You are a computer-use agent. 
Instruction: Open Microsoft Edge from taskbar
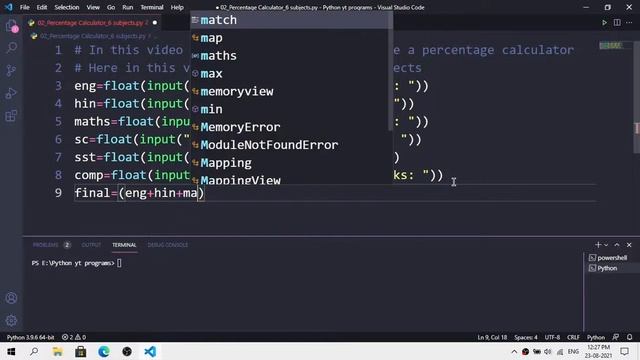point(104,351)
